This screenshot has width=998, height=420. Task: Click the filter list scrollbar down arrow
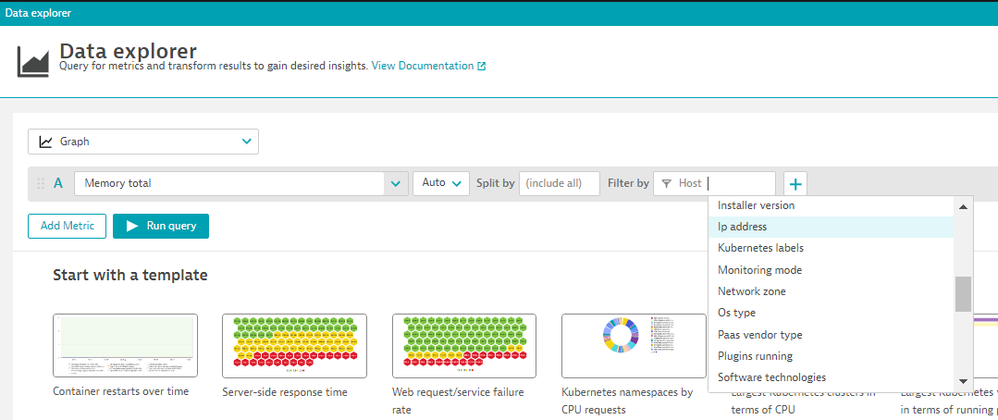[963, 381]
